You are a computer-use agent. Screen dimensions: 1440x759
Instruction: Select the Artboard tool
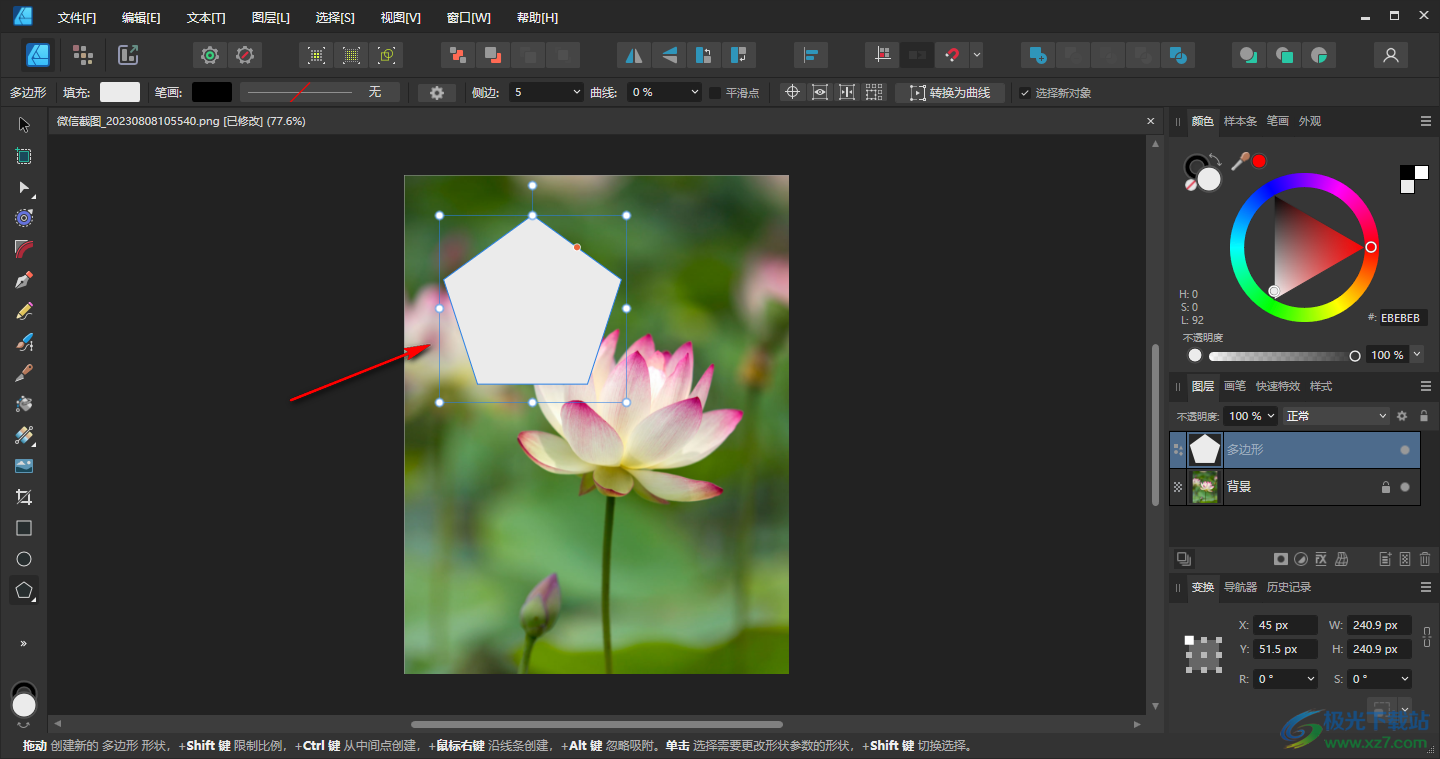tap(24, 156)
